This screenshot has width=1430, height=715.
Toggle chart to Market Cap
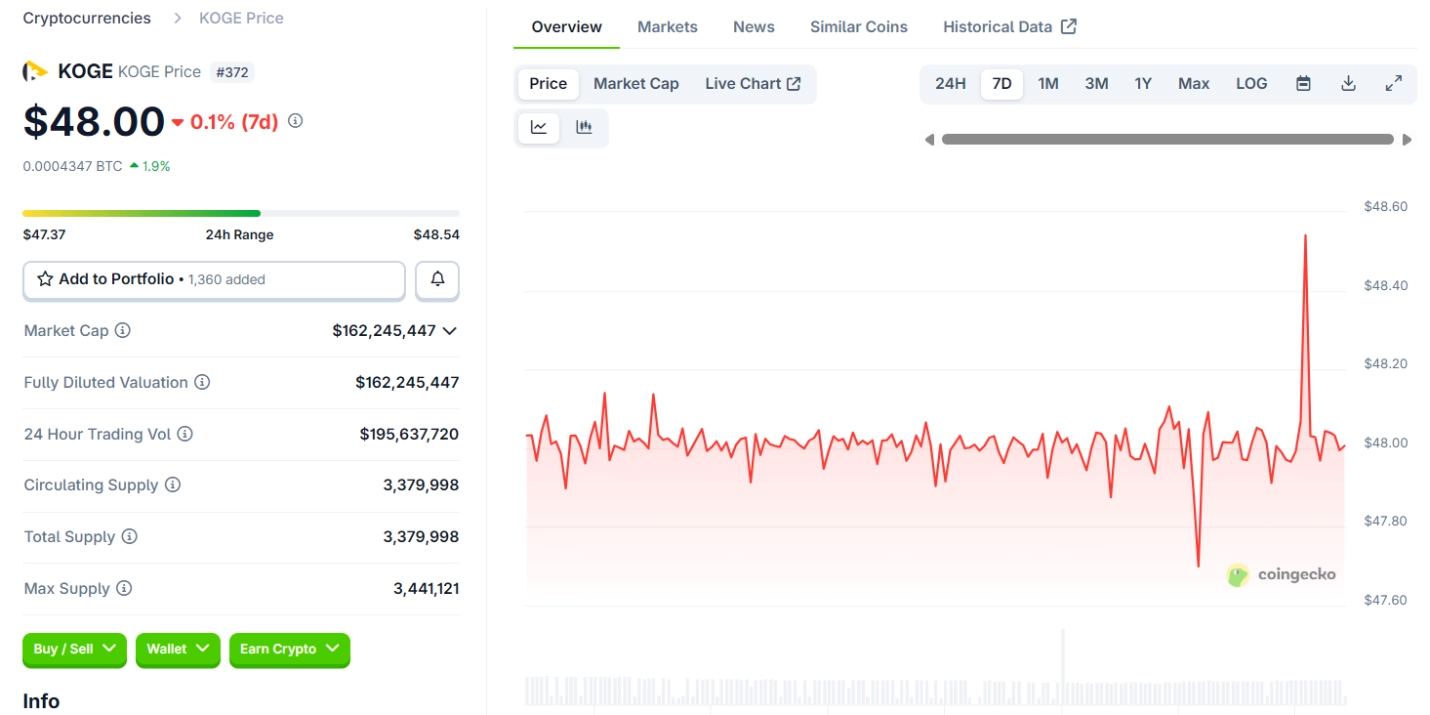click(x=636, y=84)
